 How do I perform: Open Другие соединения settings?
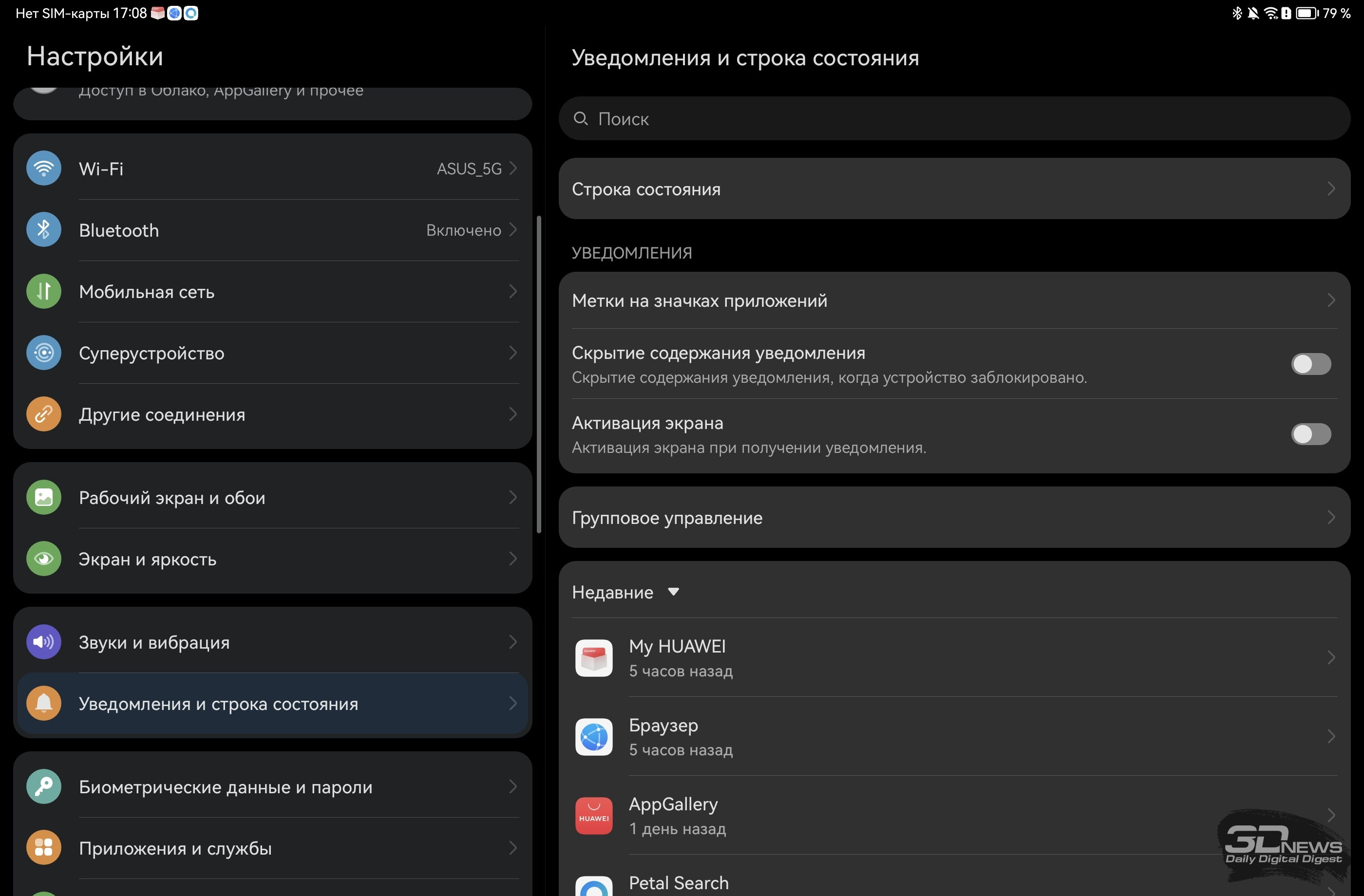[273, 413]
